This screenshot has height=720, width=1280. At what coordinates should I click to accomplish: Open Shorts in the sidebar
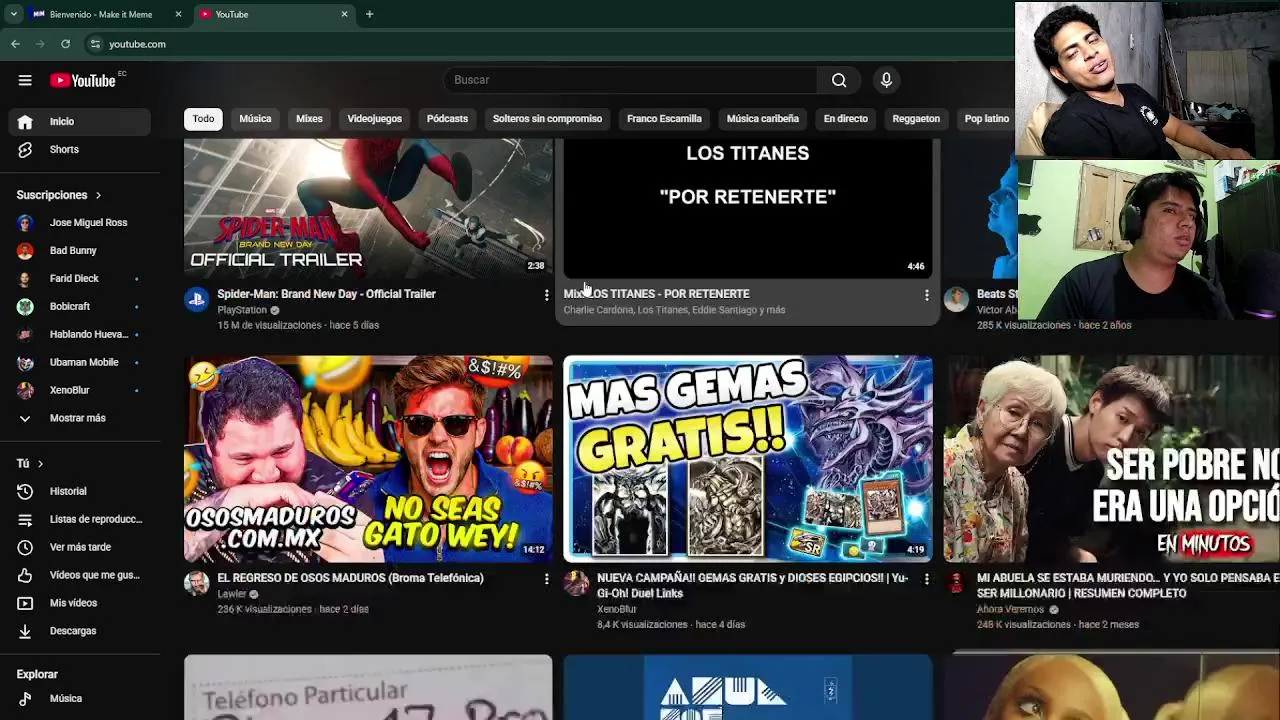80,149
